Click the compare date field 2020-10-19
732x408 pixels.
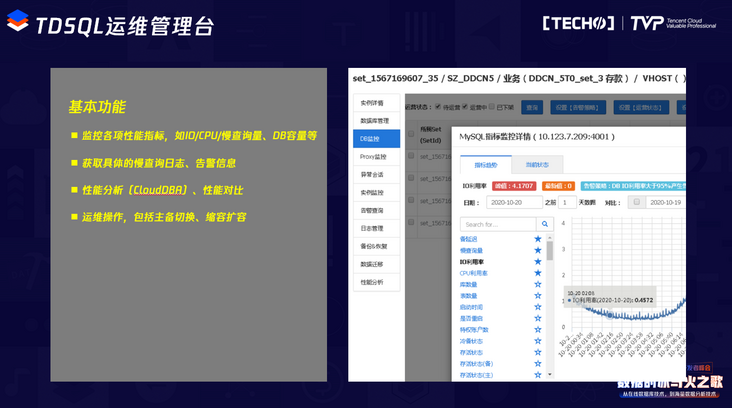[x=665, y=202]
